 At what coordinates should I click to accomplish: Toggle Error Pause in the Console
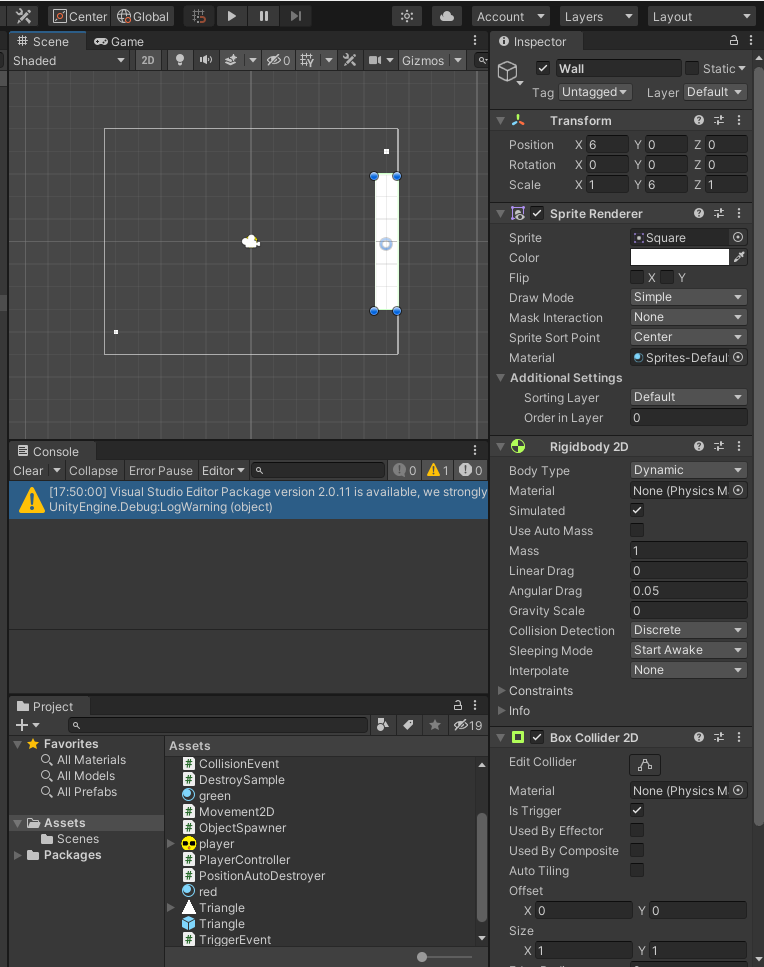pyautogui.click(x=160, y=471)
